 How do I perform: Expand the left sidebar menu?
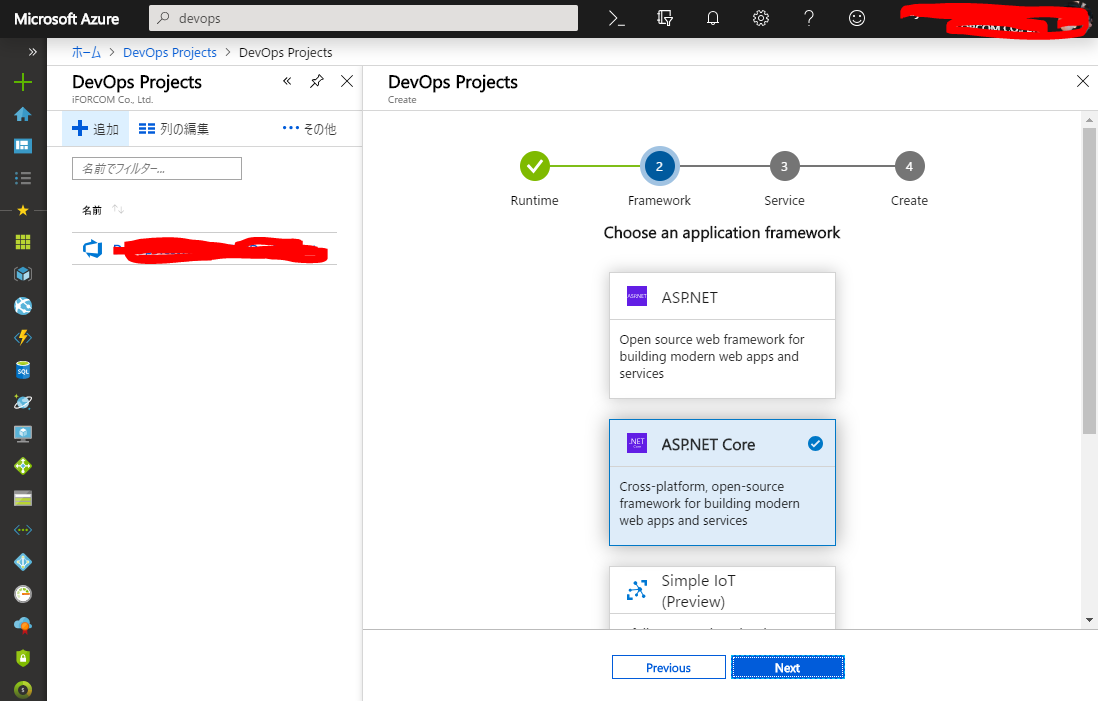pyautogui.click(x=32, y=52)
